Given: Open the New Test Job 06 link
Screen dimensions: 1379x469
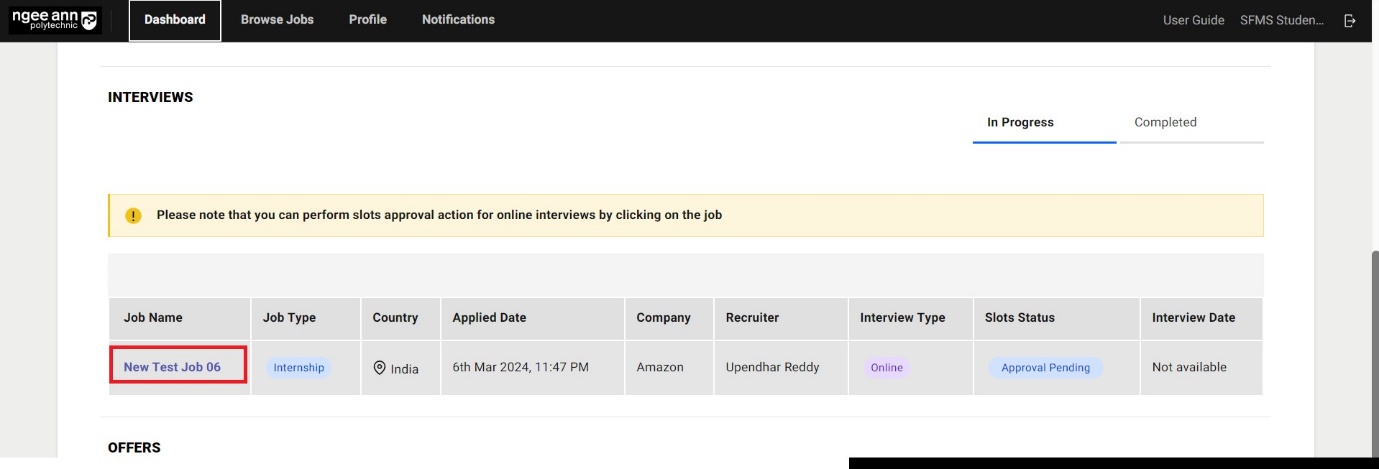Looking at the screenshot, I should (x=172, y=368).
